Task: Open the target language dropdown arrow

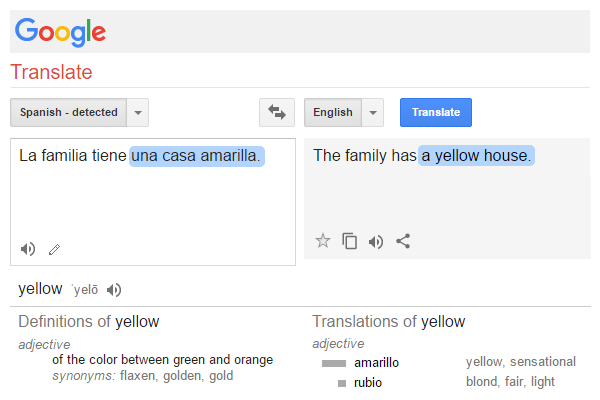Action: click(373, 112)
